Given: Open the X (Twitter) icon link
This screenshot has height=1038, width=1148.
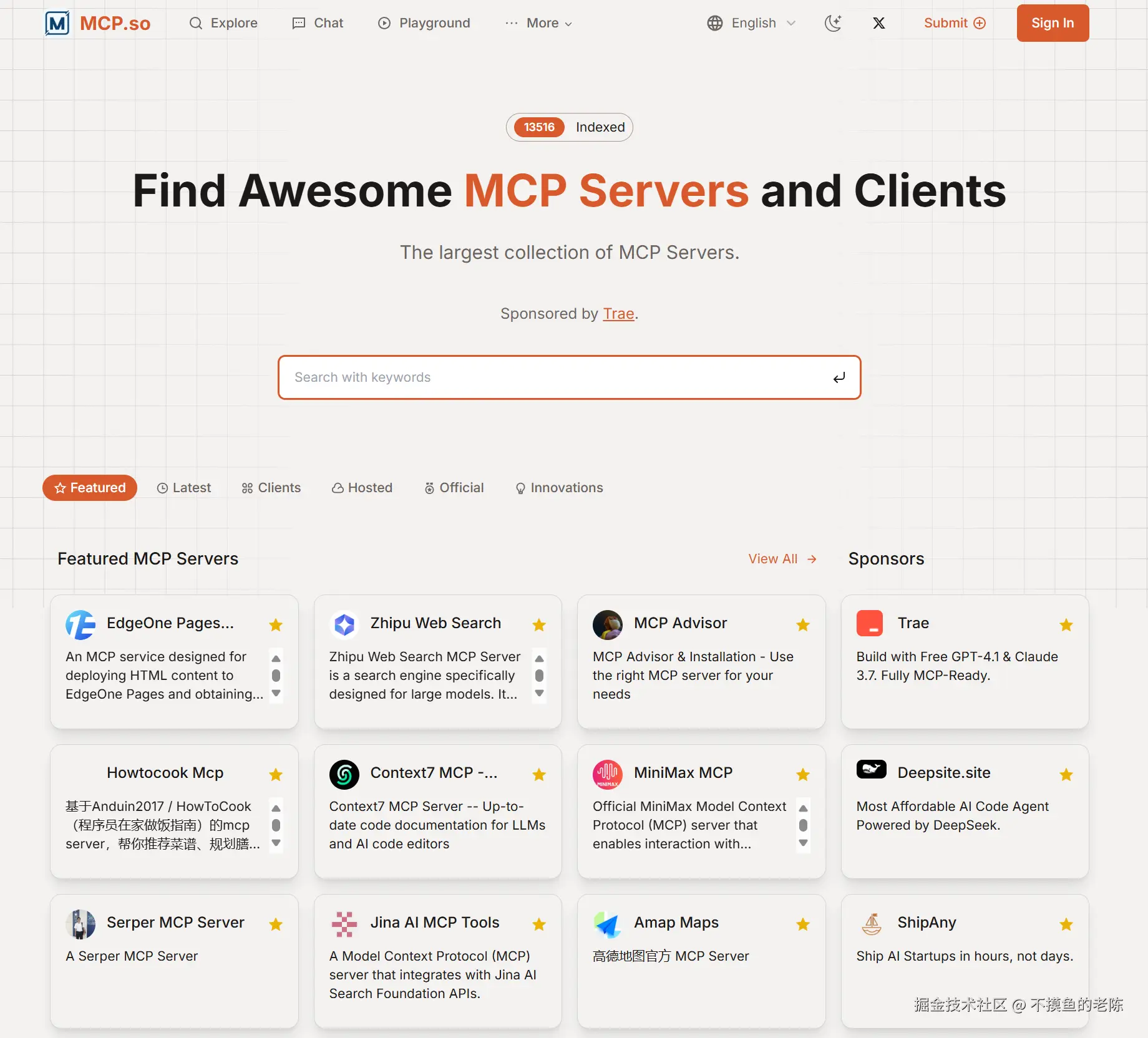Looking at the screenshot, I should click(878, 23).
